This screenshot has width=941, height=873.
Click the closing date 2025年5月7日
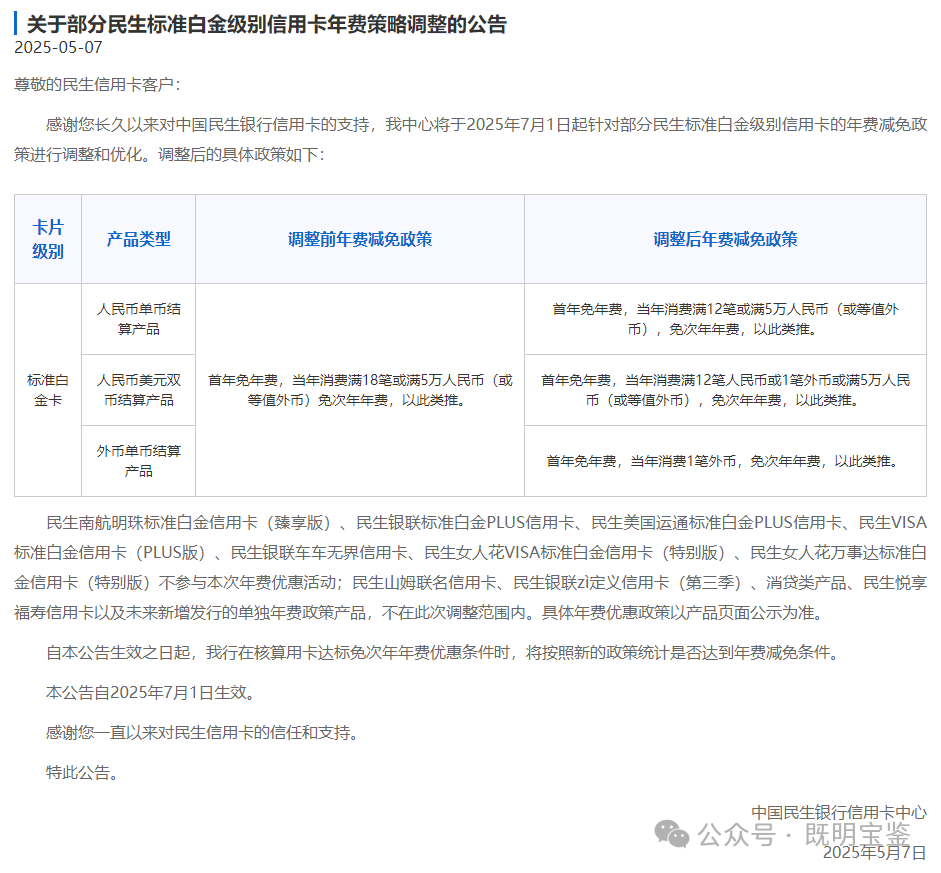pyautogui.click(x=874, y=852)
